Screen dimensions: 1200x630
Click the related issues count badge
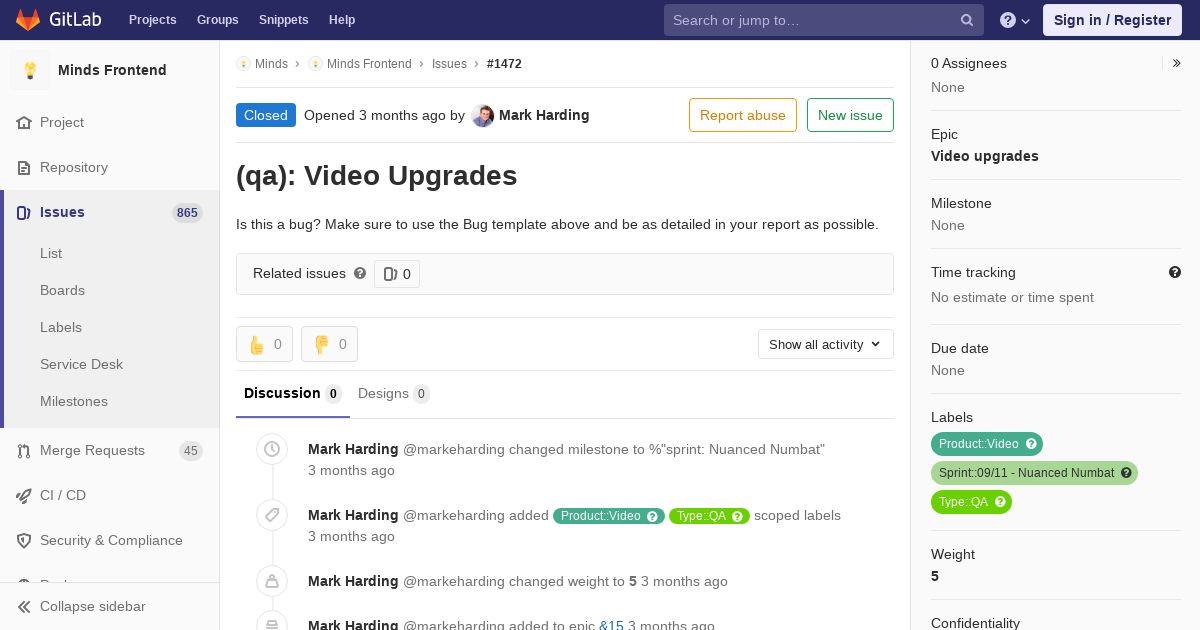[397, 274]
